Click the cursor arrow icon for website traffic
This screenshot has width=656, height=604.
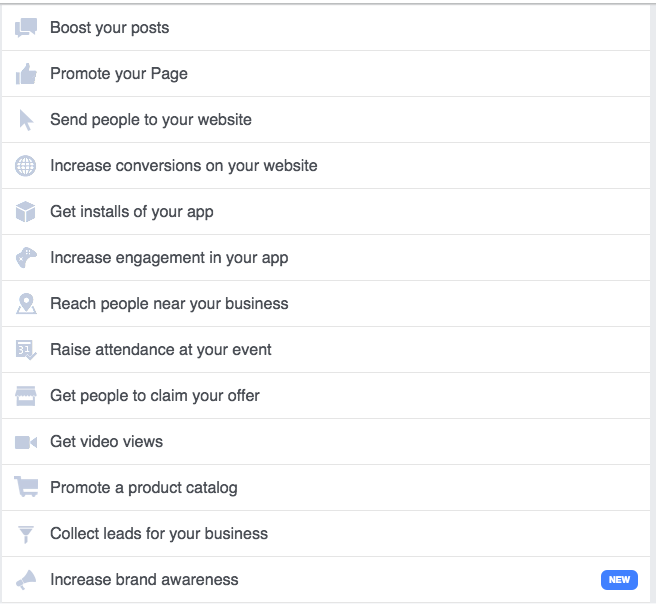tap(26, 120)
